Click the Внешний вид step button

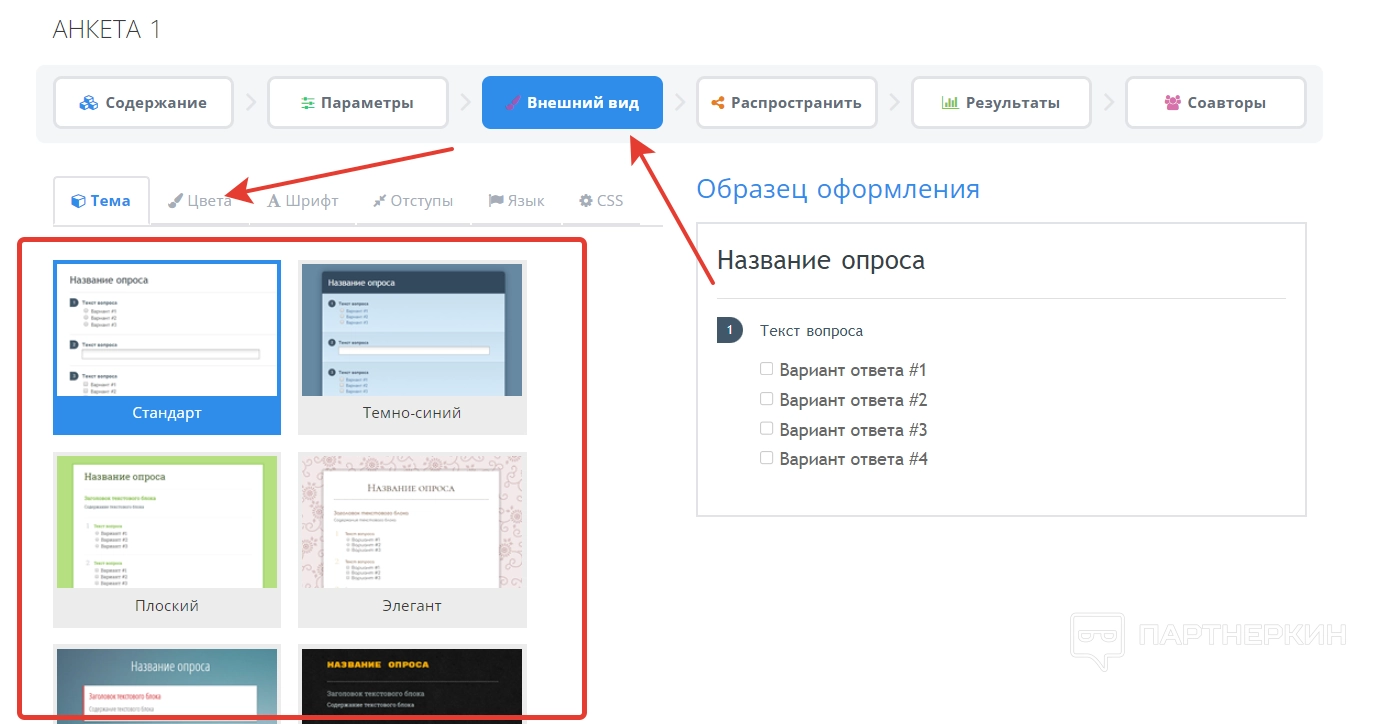coord(572,103)
